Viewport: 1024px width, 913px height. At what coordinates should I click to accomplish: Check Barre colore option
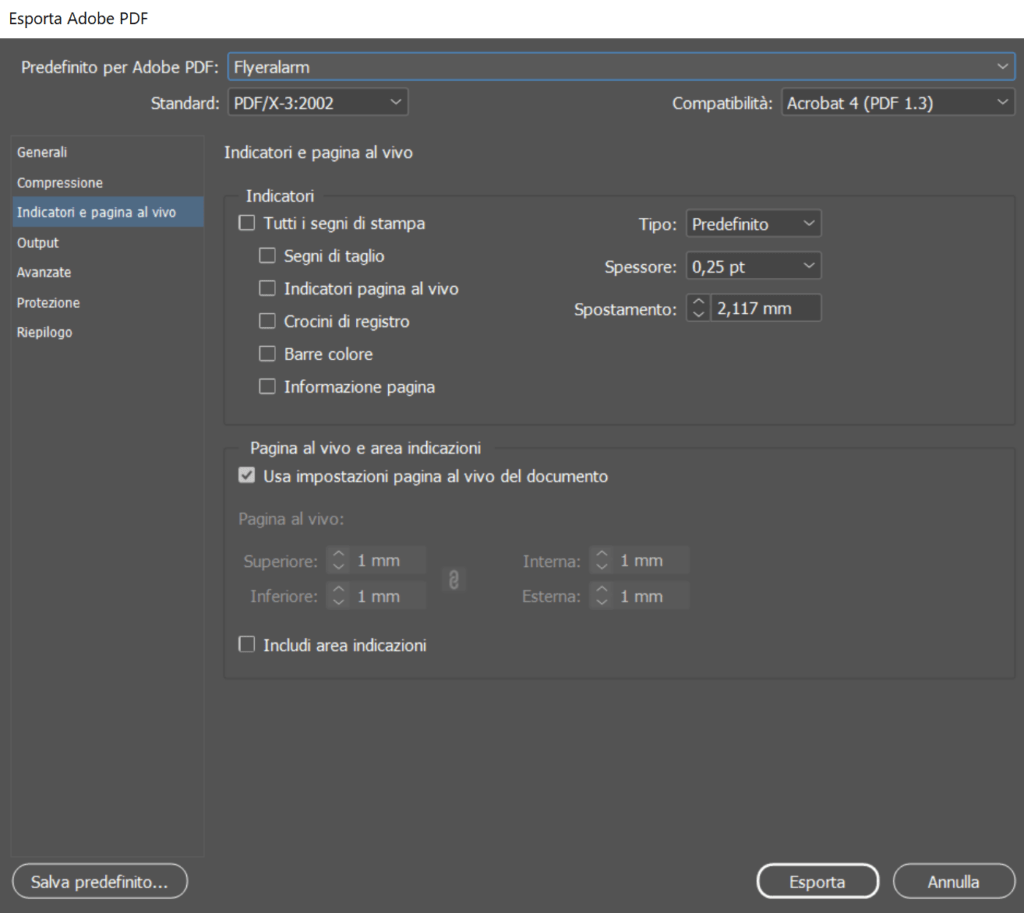tap(267, 354)
